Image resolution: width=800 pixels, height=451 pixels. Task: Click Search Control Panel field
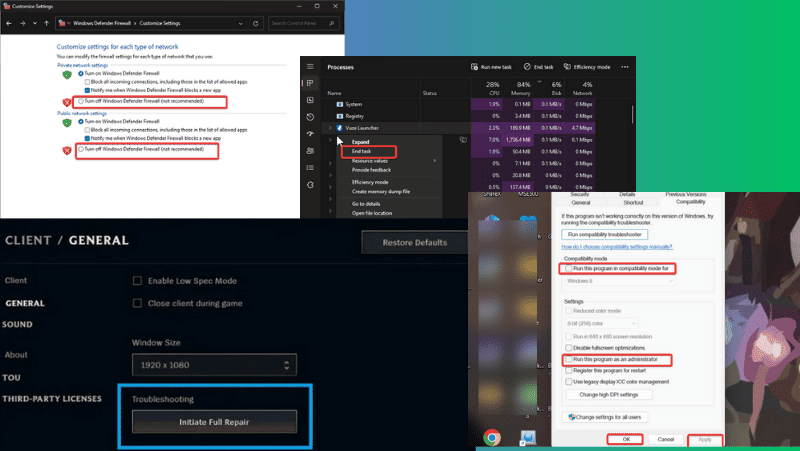pyautogui.click(x=303, y=23)
